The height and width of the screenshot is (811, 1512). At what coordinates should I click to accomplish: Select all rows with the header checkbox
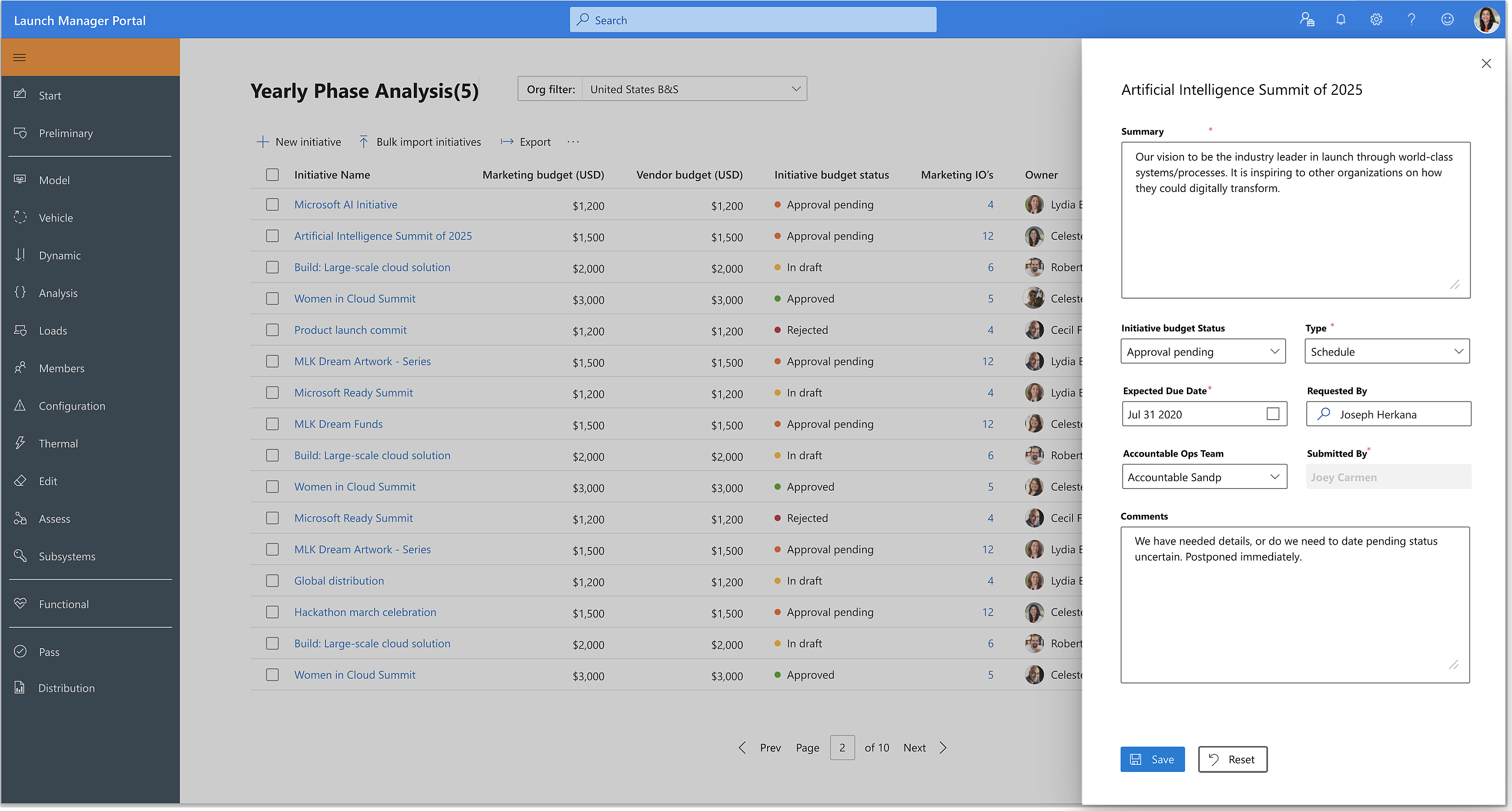[x=272, y=175]
